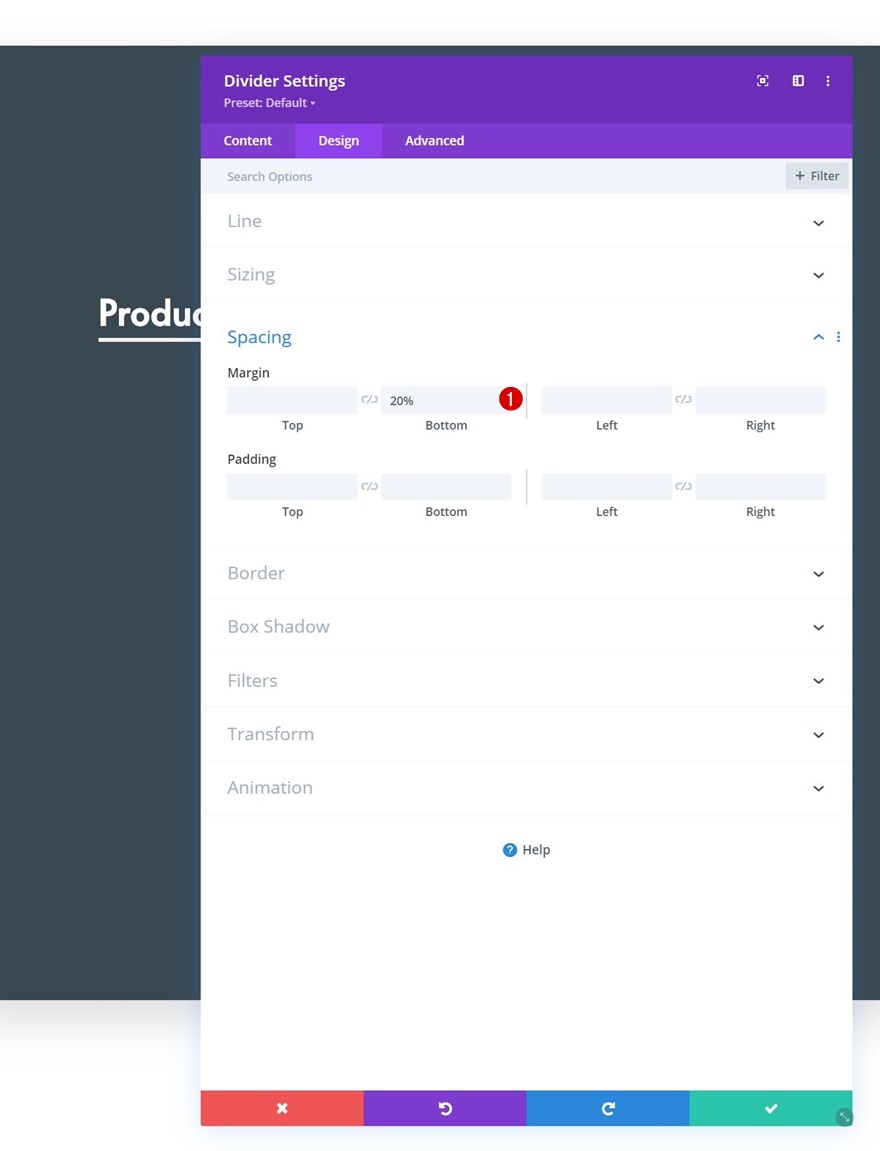The height and width of the screenshot is (1151, 880).
Task: Toggle the split sidebar view icon
Action: click(x=798, y=81)
